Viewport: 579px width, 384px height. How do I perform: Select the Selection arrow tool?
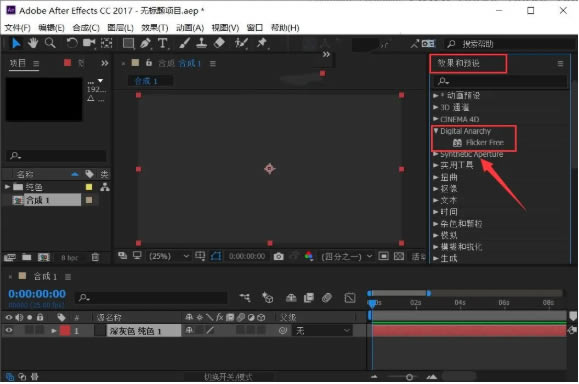[x=16, y=44]
